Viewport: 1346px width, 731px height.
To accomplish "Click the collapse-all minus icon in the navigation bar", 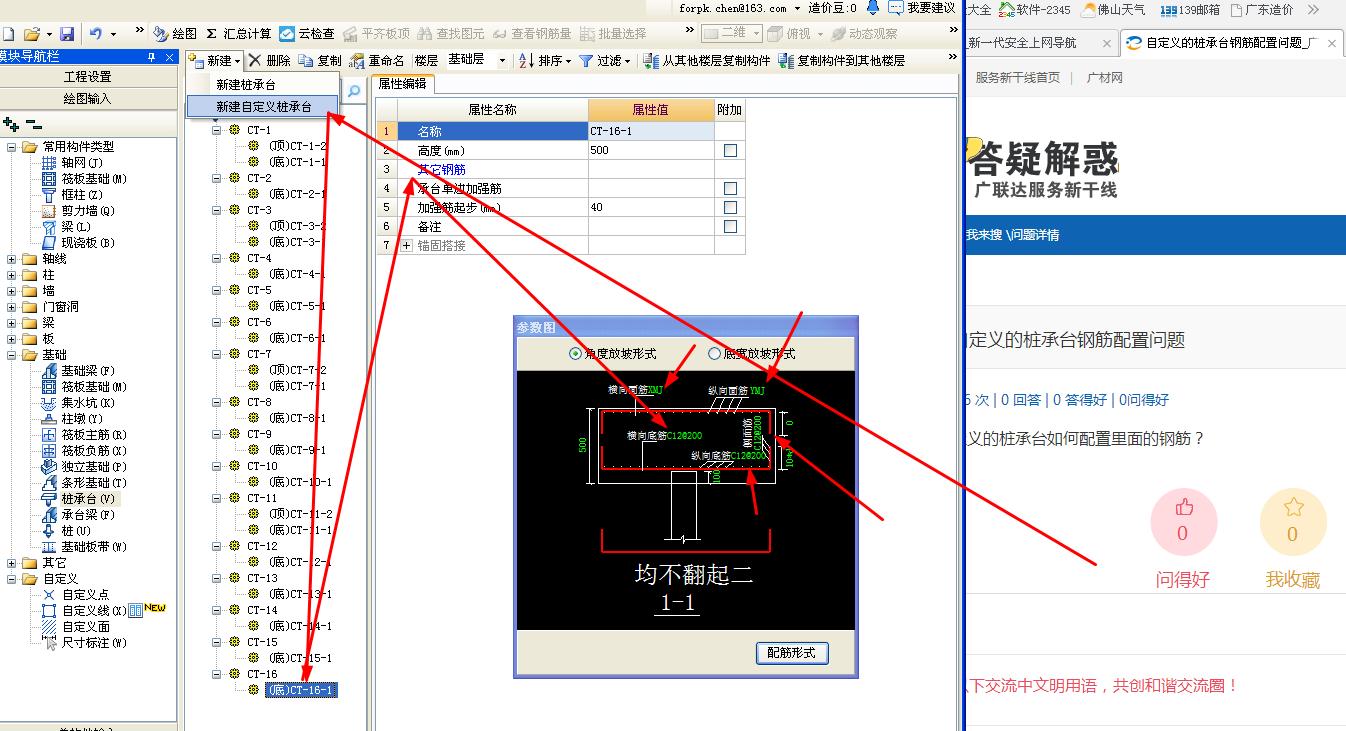I will (x=34, y=124).
